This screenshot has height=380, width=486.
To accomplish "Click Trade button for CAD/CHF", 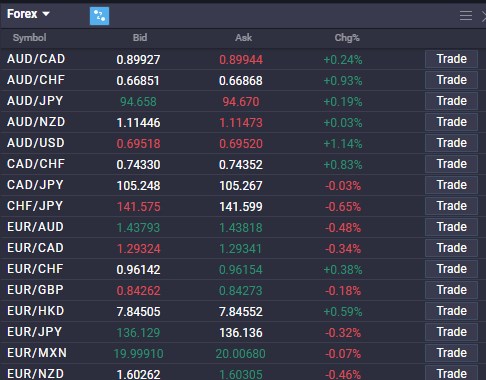I will pyautogui.click(x=451, y=164).
